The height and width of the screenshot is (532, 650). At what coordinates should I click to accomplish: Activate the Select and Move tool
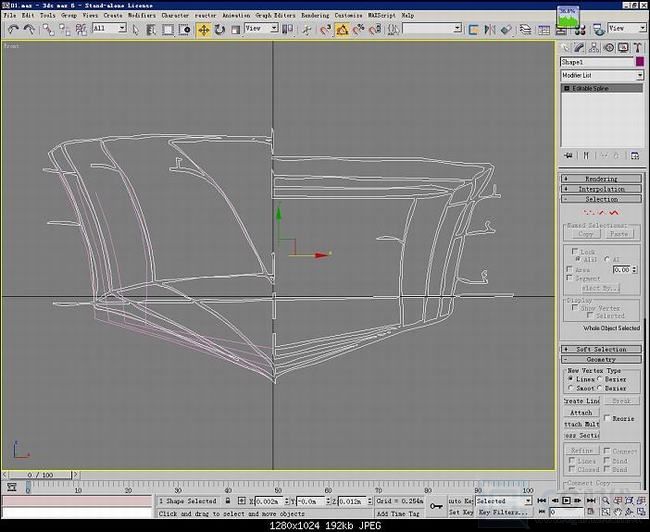click(x=204, y=29)
